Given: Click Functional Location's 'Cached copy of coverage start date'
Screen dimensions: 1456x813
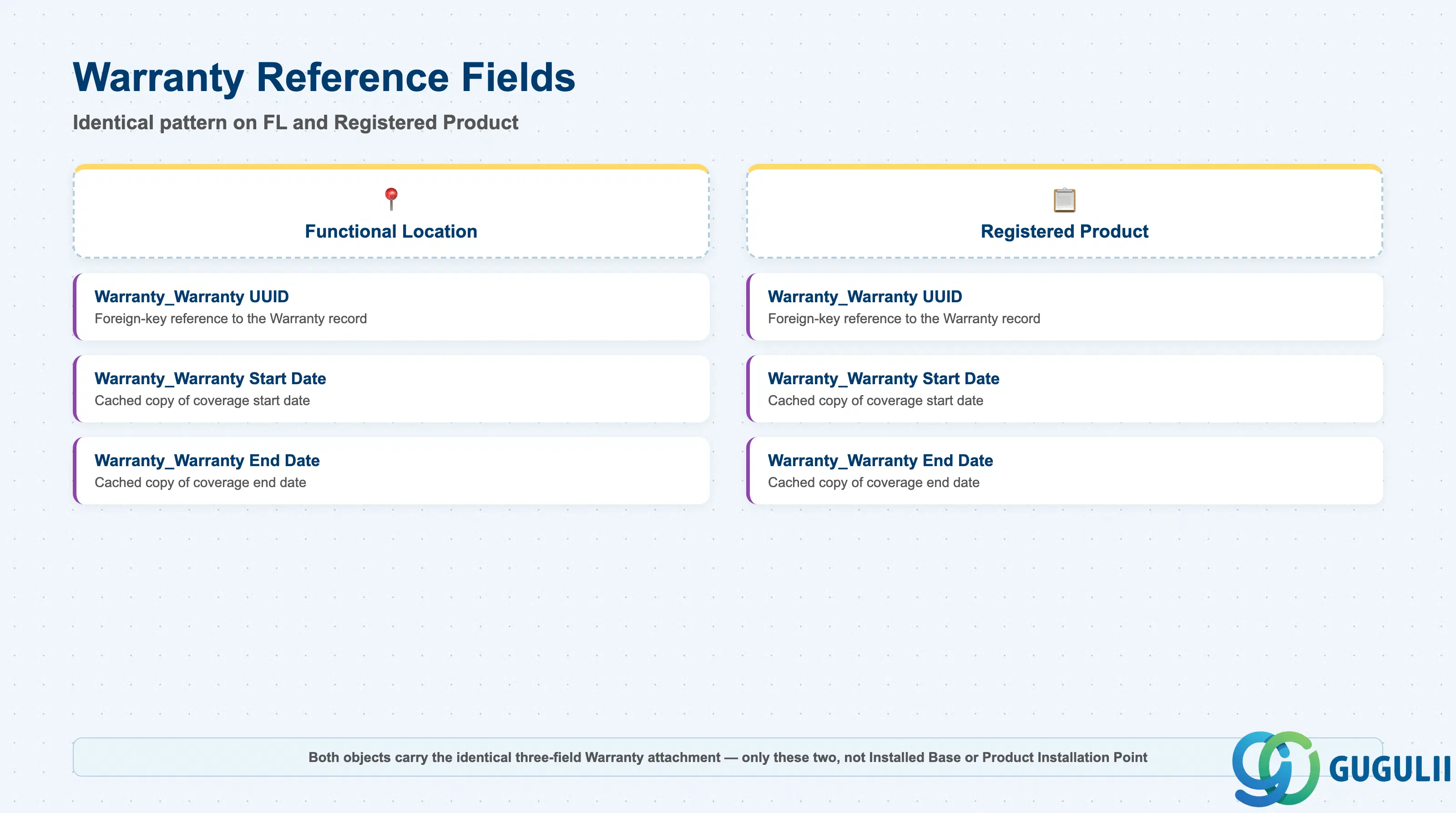Looking at the screenshot, I should point(202,401).
